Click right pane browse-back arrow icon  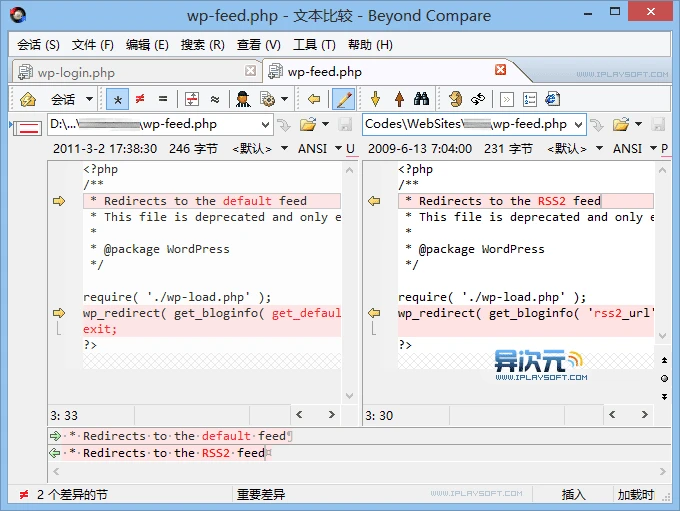coord(597,125)
